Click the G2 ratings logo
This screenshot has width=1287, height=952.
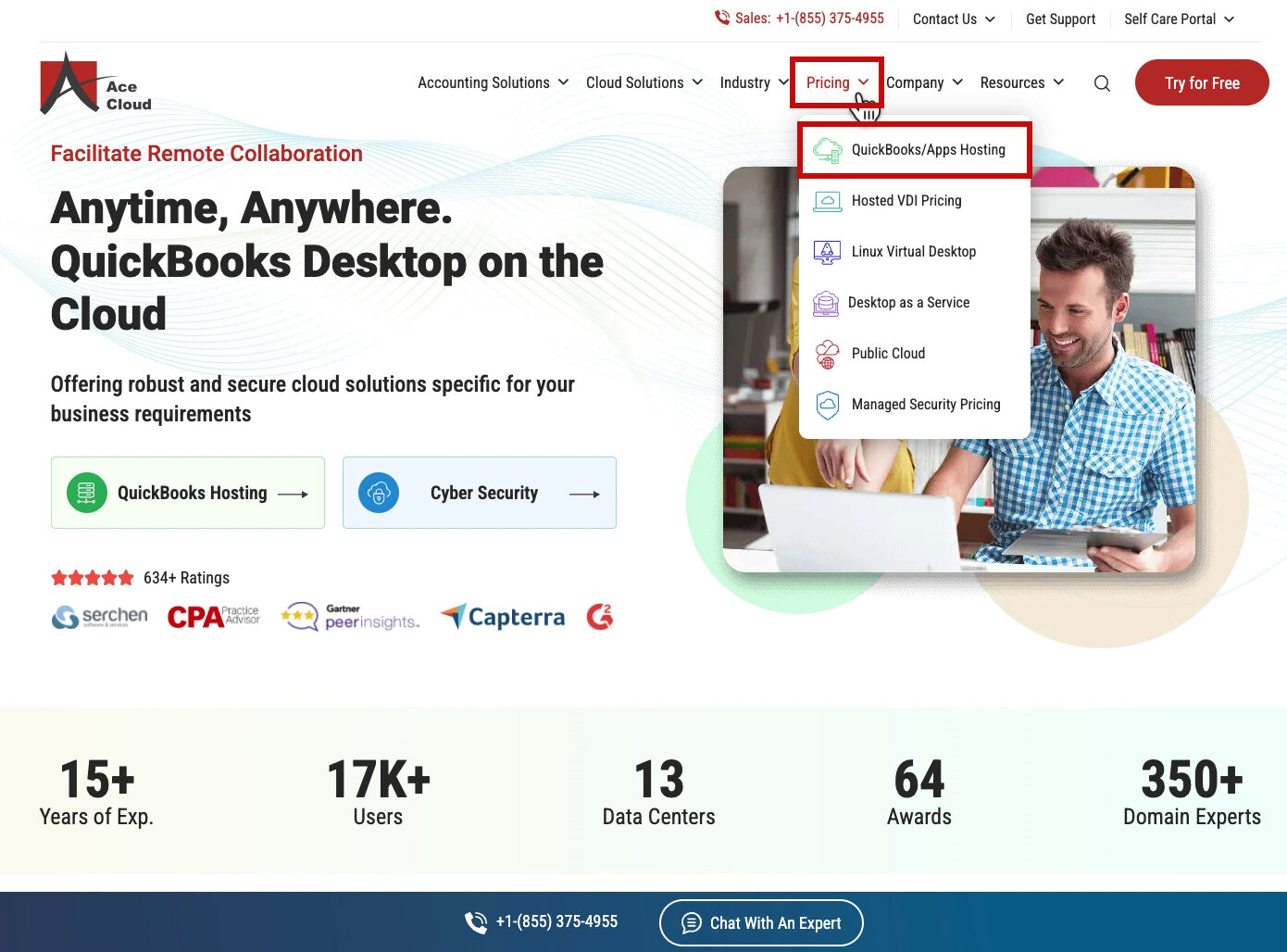point(599,616)
